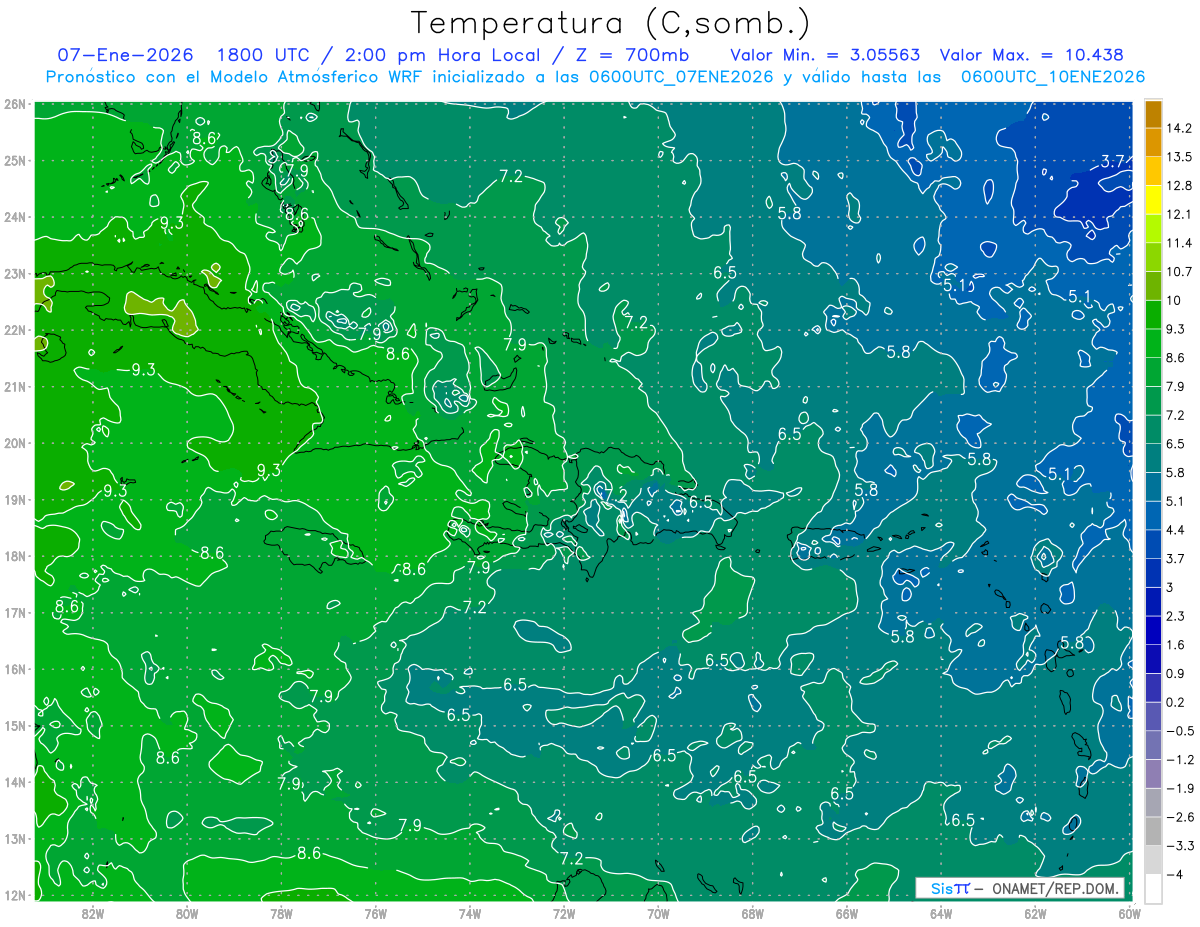Click the dark blue swatch between 2.3 and 3

[x=1153, y=601]
